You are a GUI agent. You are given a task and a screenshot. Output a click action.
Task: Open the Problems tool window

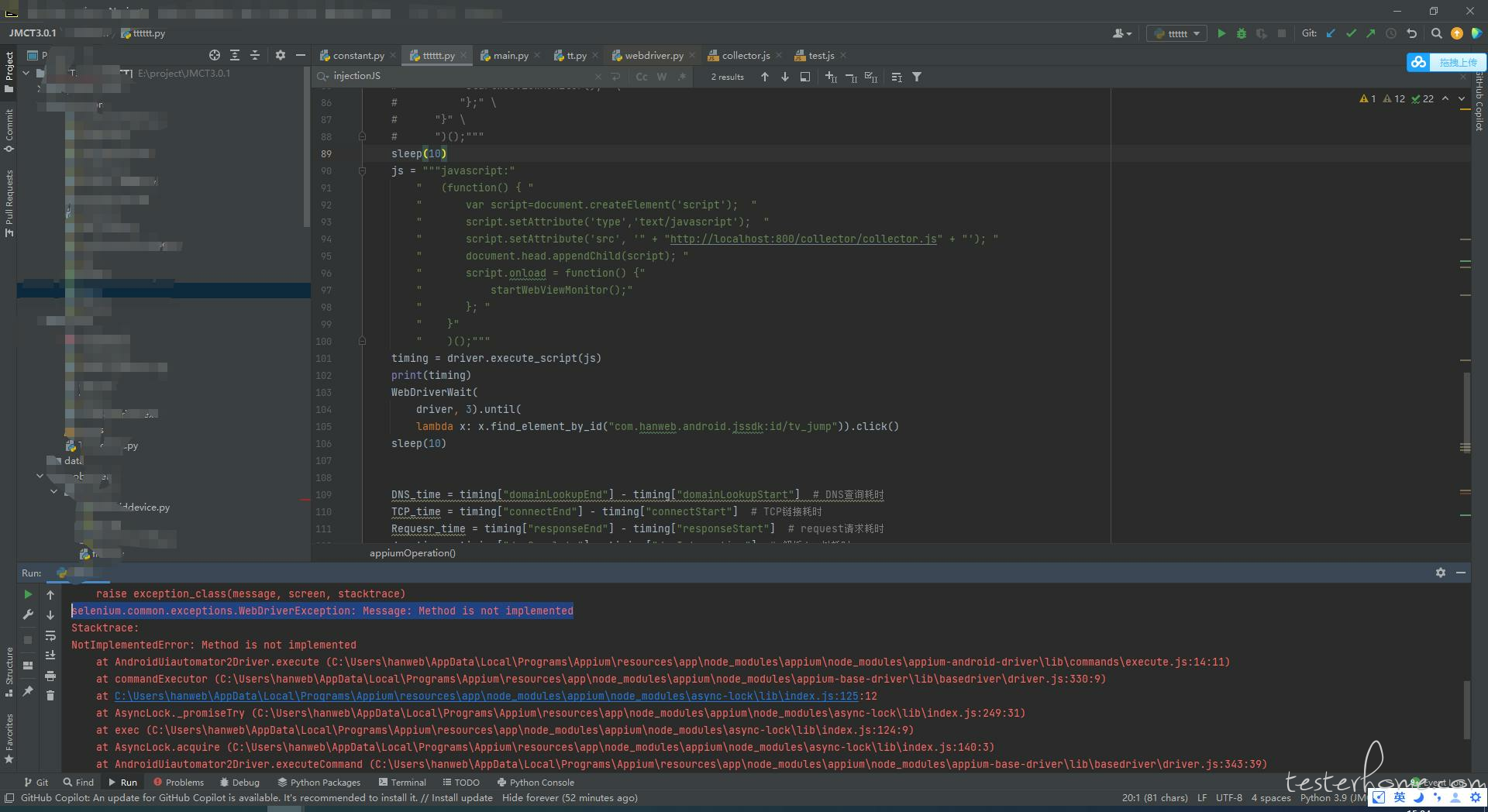pos(178,783)
